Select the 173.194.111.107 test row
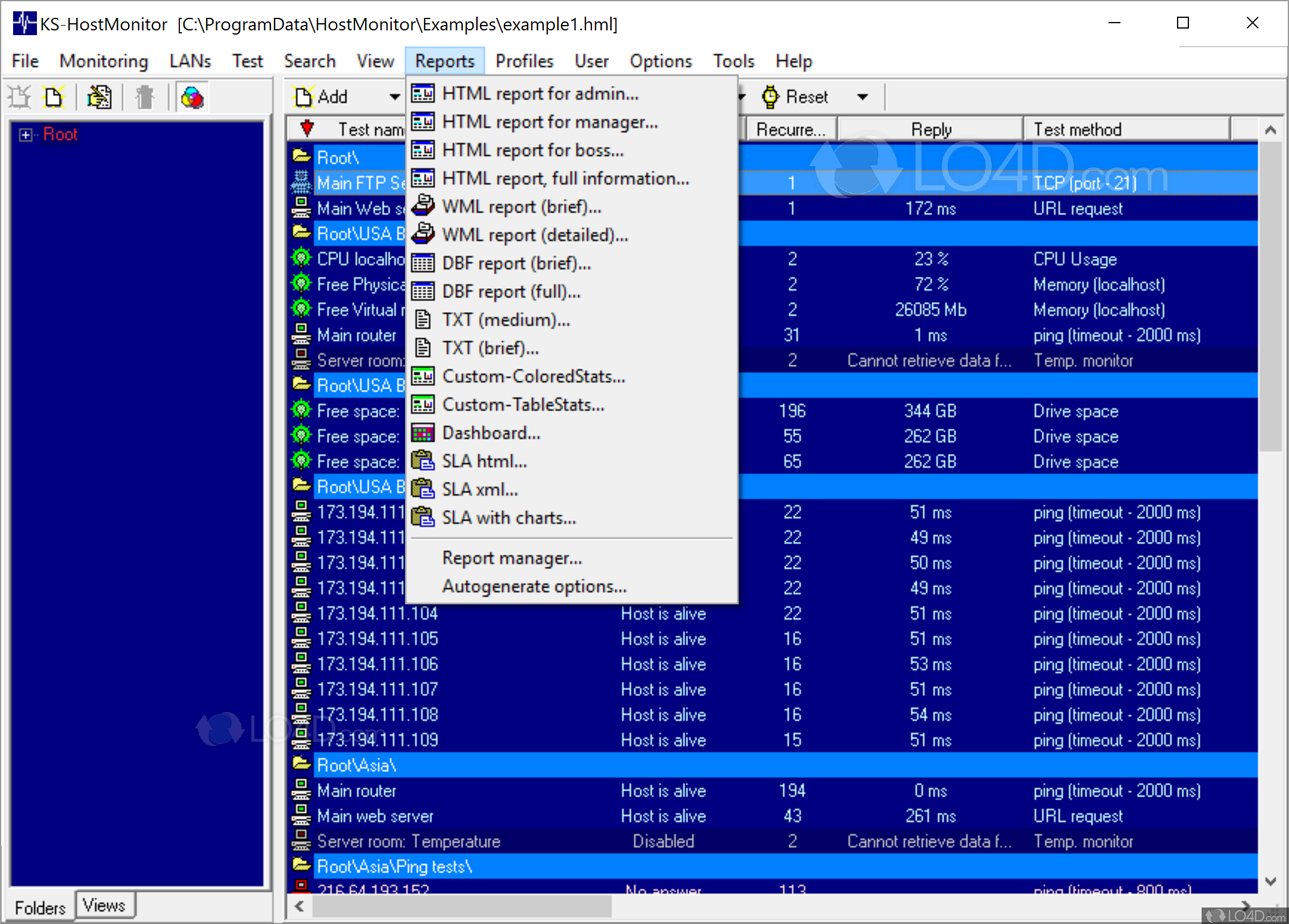 pyautogui.click(x=378, y=689)
